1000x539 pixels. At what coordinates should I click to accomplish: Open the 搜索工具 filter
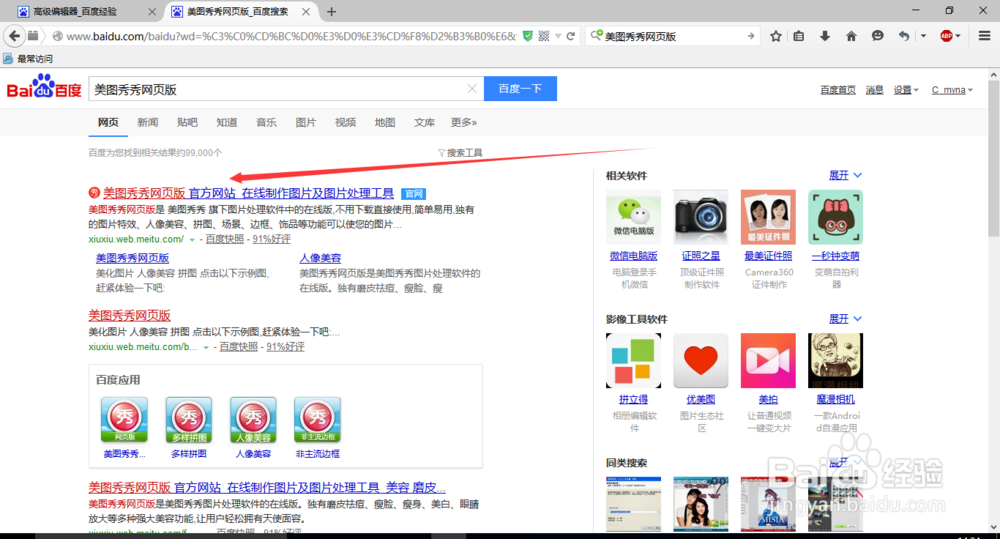tap(460, 153)
